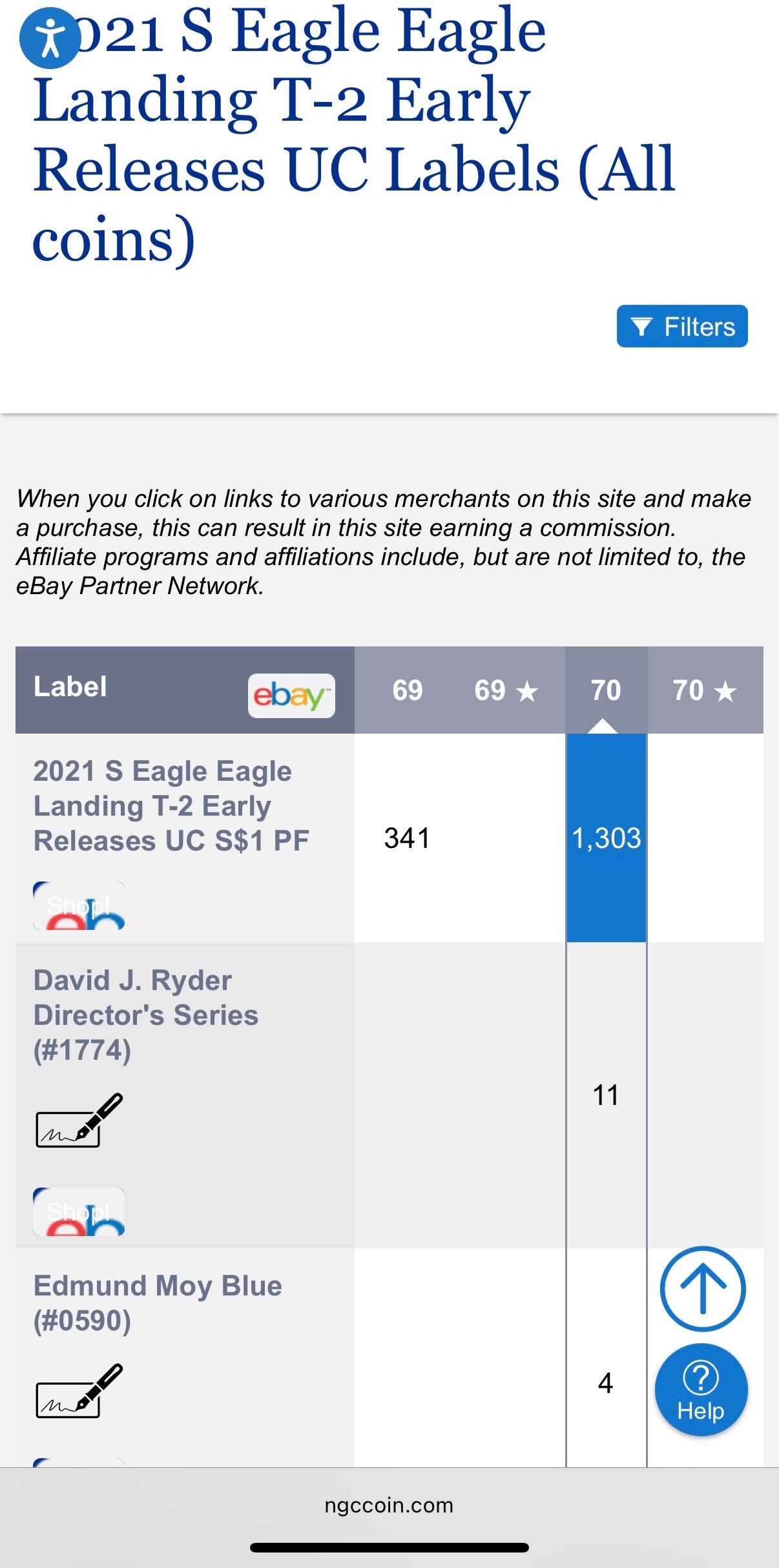Click the eBay Shop icon under Eagle Landing label

[x=79, y=905]
